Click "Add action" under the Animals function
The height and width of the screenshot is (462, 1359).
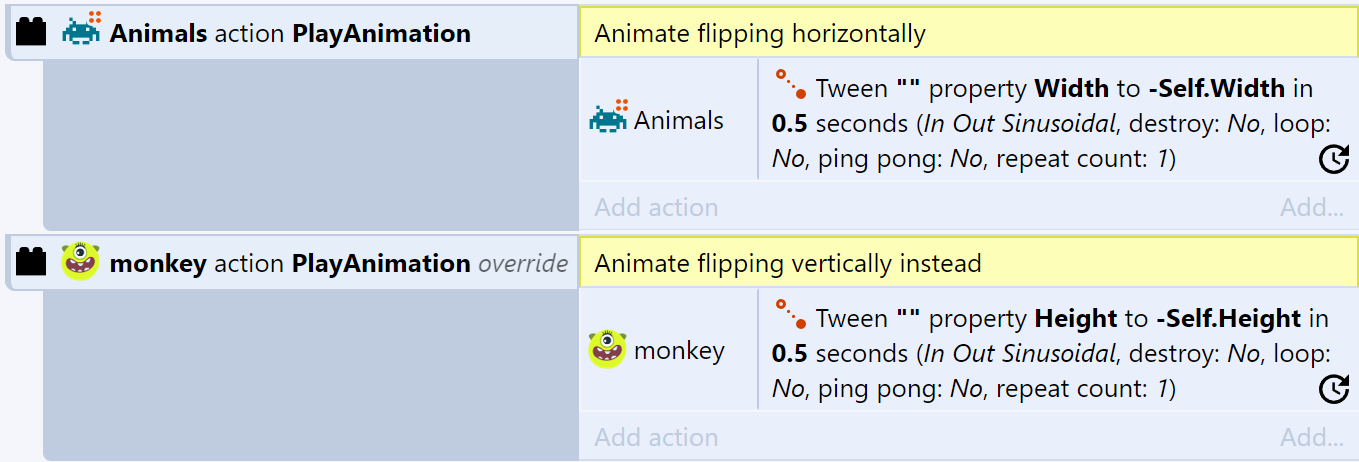(656, 208)
